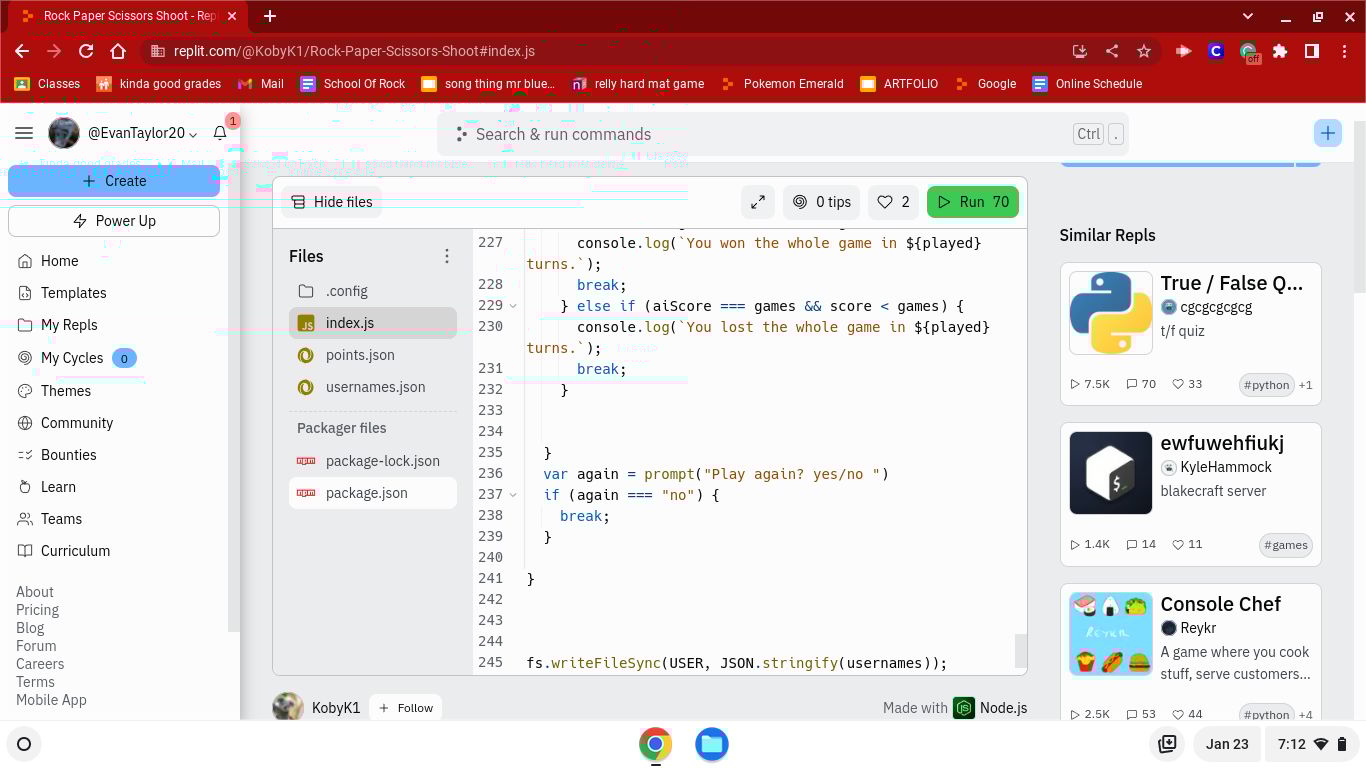
Task: Reload the page in Chrome
Action: pyautogui.click(x=86, y=51)
